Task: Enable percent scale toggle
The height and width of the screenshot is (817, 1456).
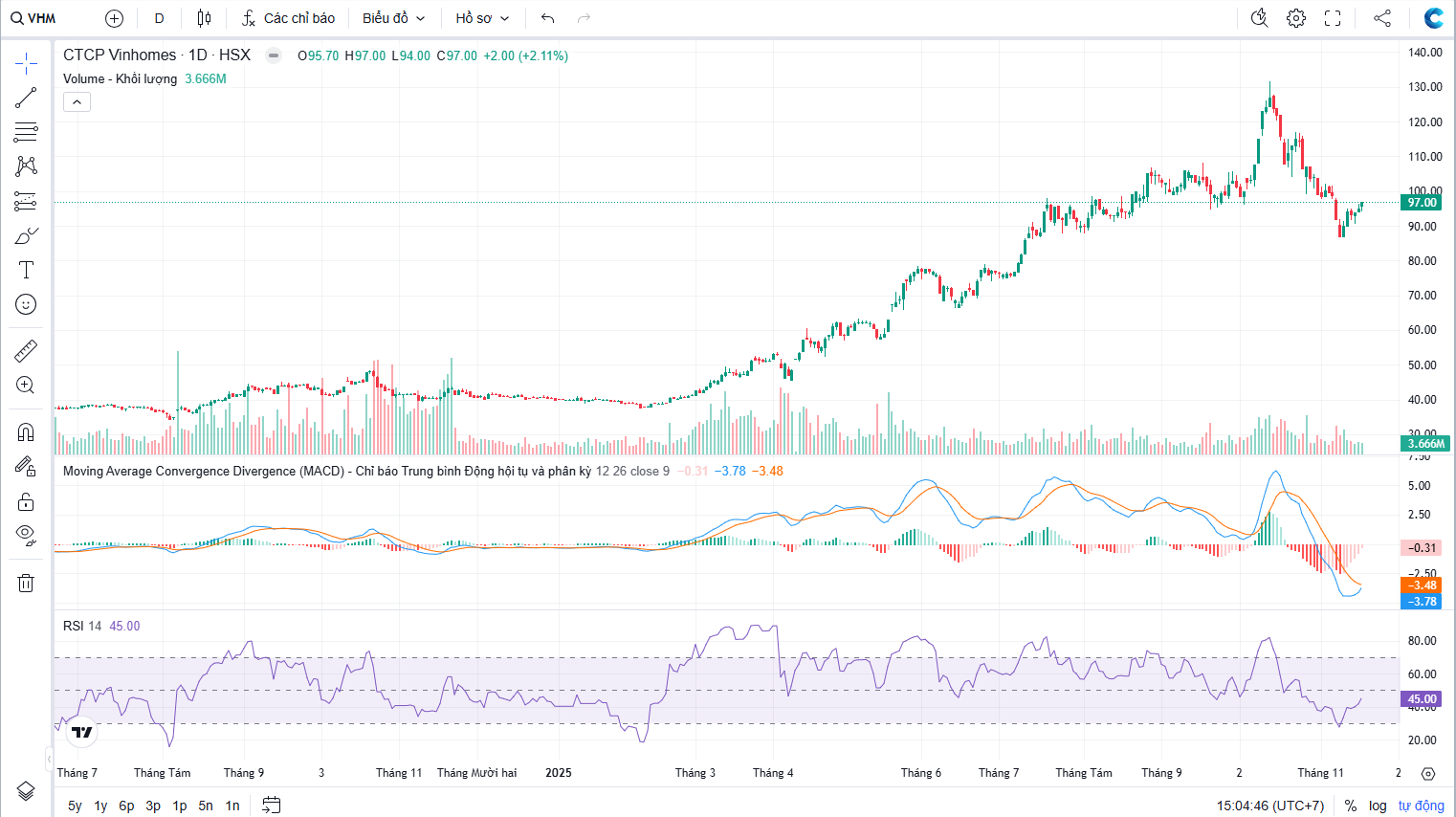Action: [x=1351, y=806]
